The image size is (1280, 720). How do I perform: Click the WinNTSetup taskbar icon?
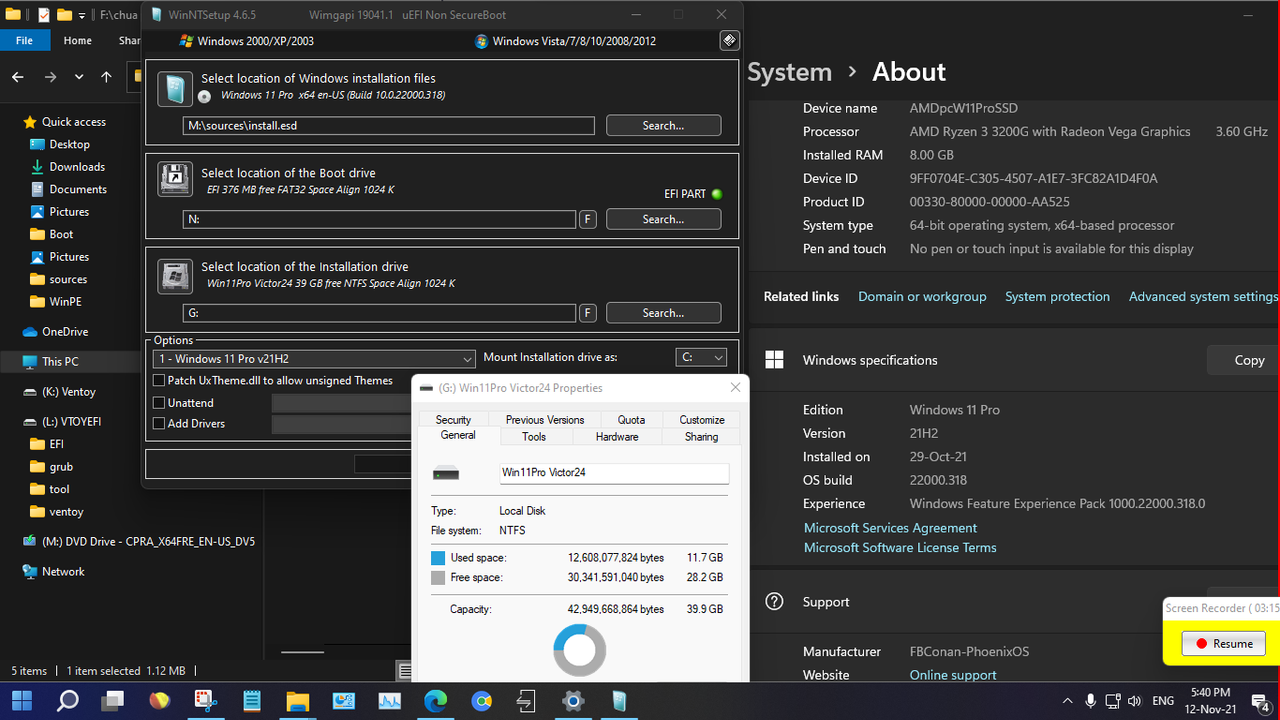[619, 701]
